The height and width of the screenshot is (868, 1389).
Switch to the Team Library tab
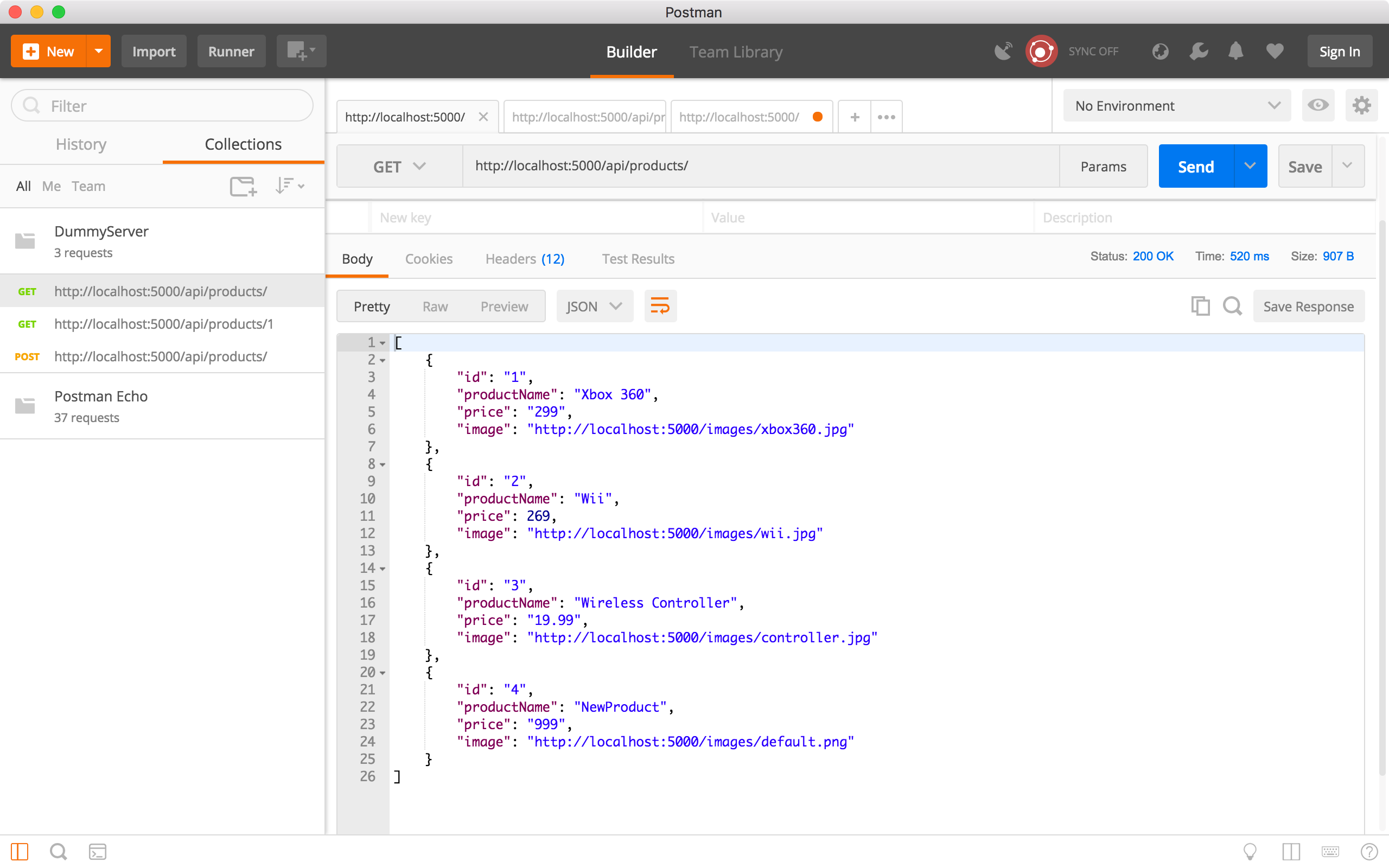(x=736, y=52)
